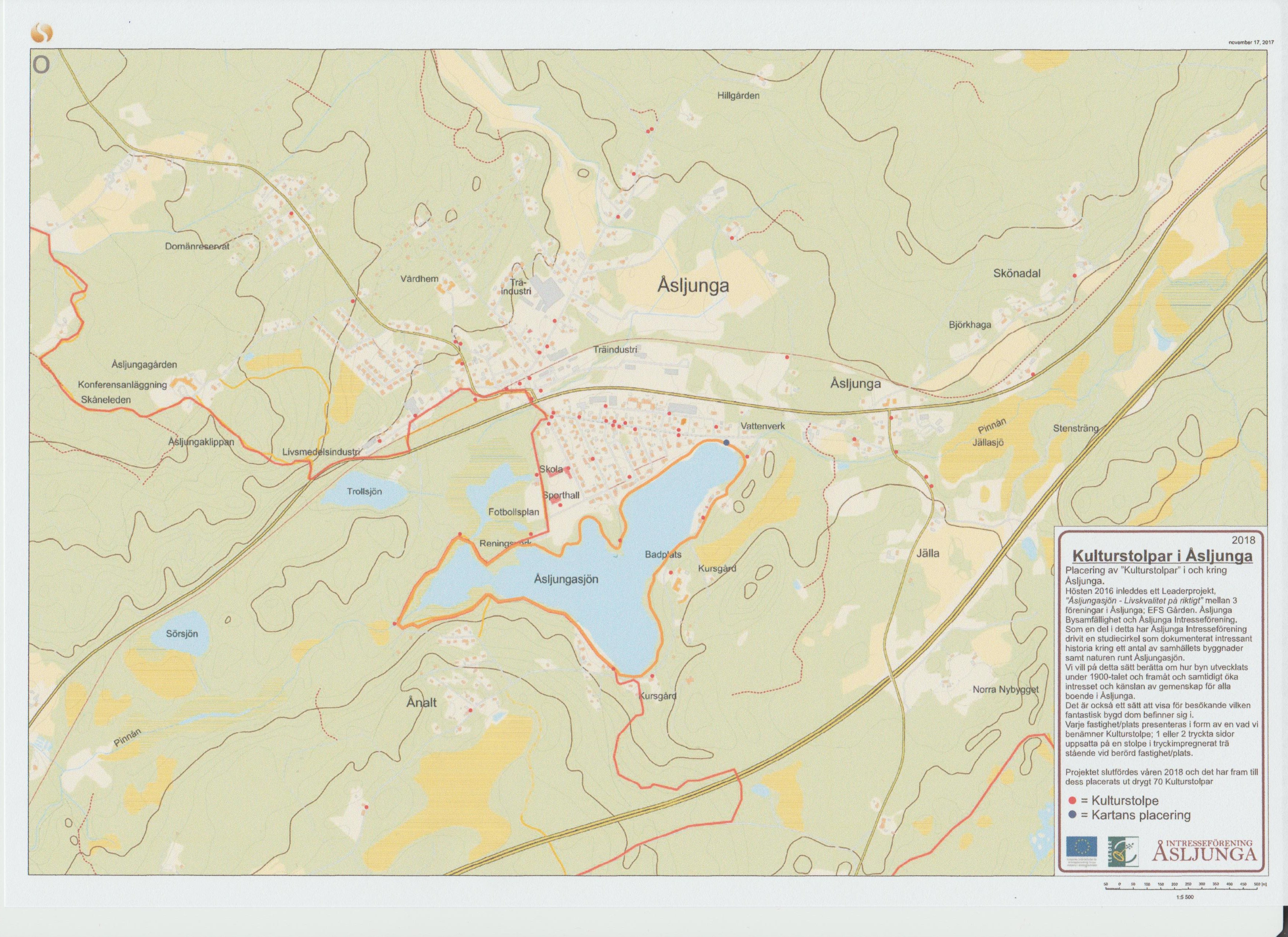Click the Skönadal place label
Screen dimensions: 1288x937
tap(1017, 273)
